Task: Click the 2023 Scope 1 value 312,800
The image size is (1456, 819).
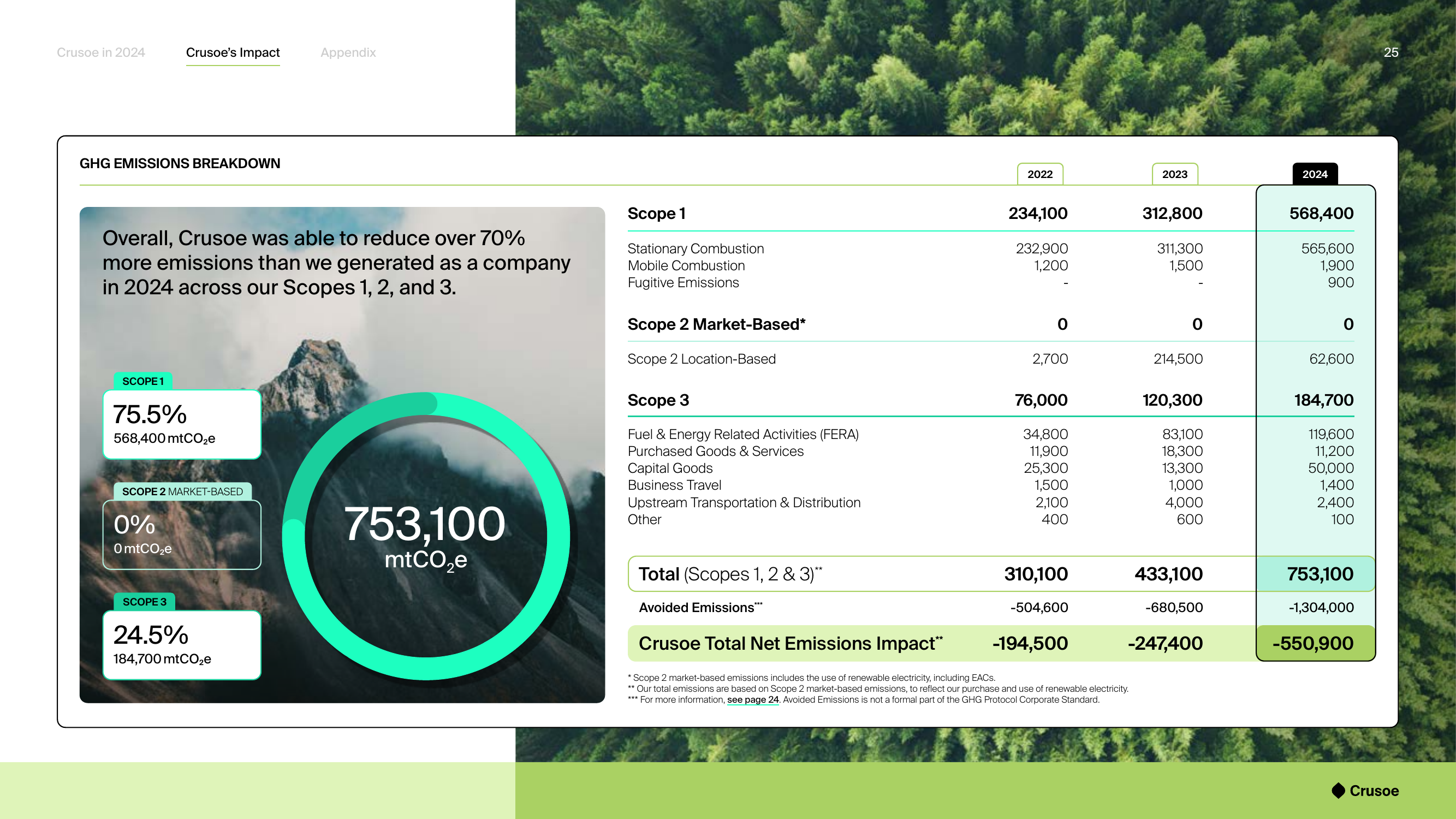Action: click(x=1172, y=213)
